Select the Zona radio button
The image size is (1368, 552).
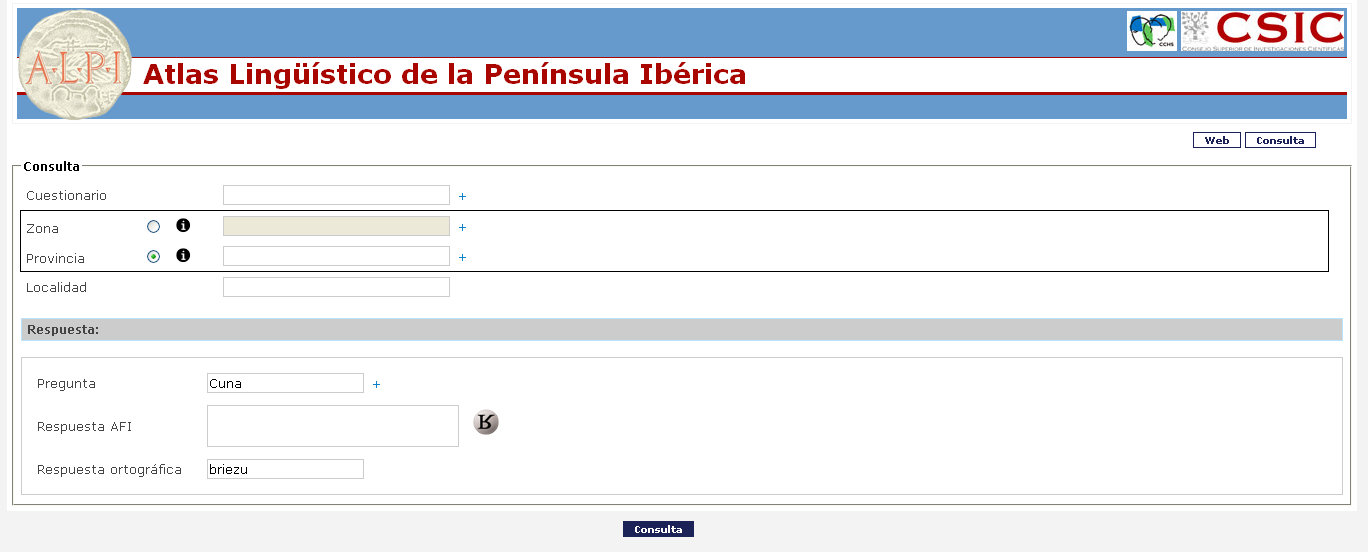point(153,227)
